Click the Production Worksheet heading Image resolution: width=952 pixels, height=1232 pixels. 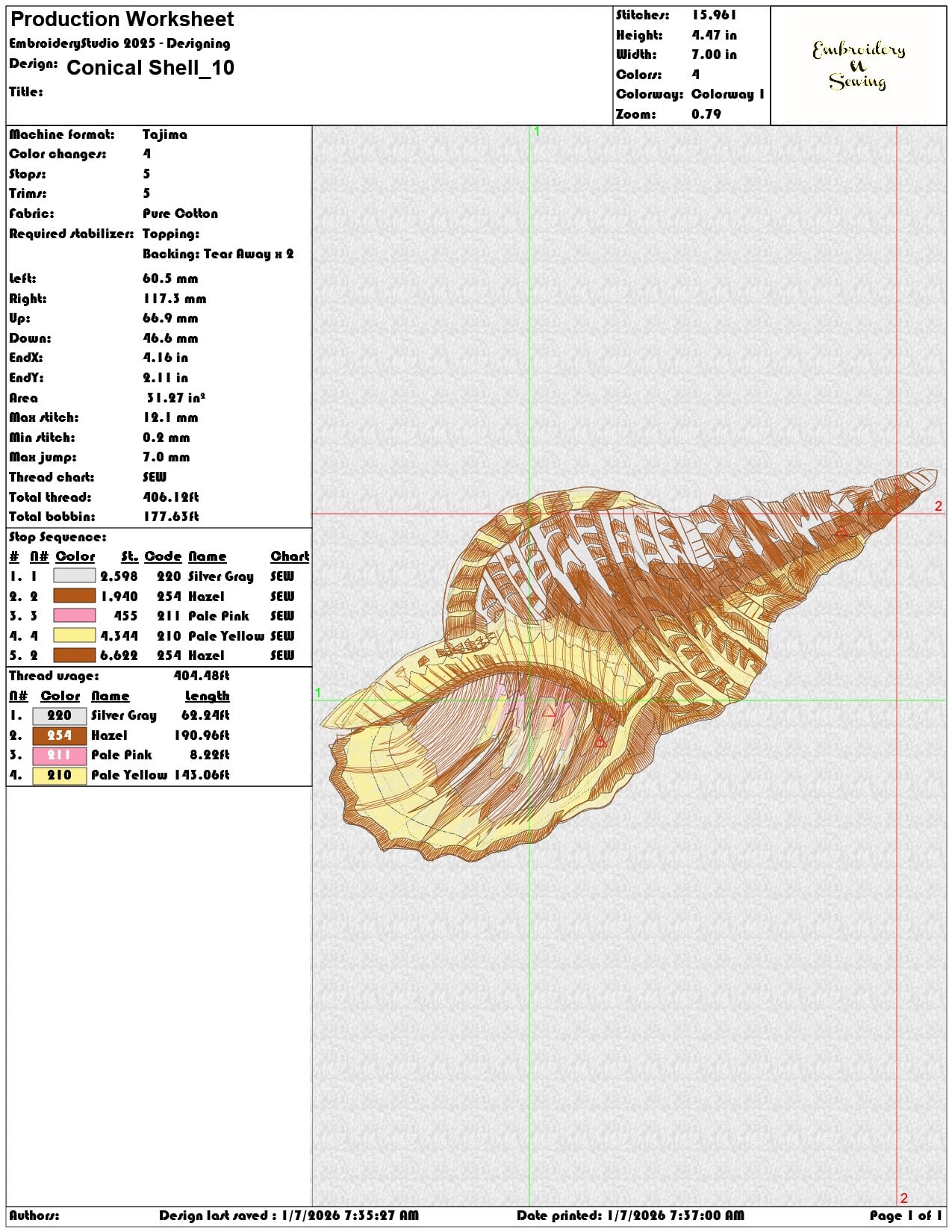click(122, 19)
